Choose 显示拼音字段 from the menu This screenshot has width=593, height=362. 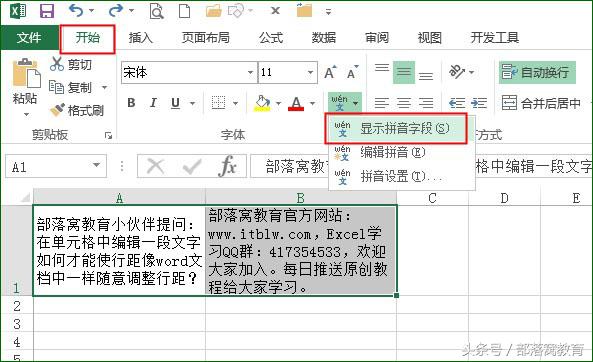click(x=396, y=128)
